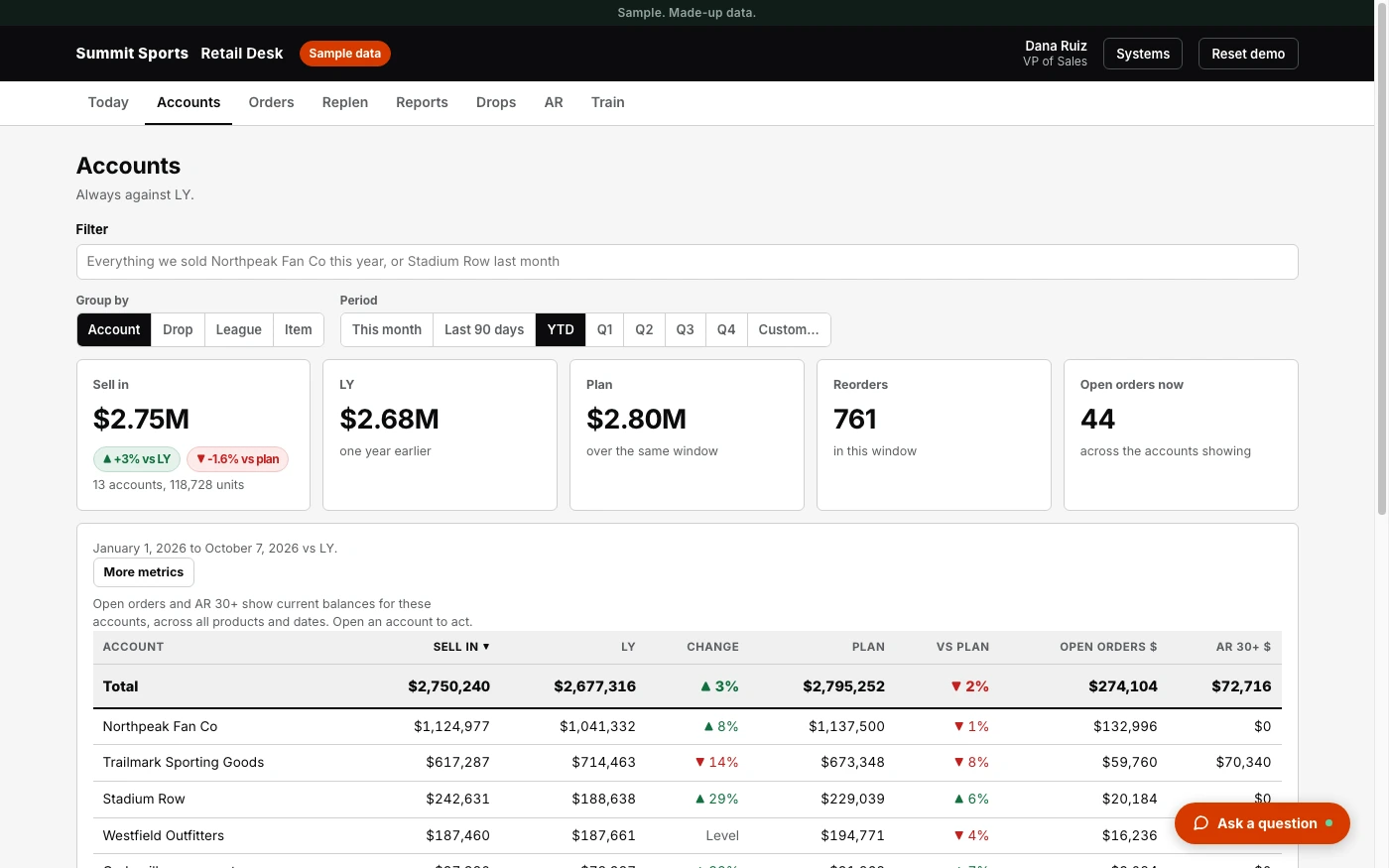1389x868 pixels.
Task: Switch period to Last 90 days
Action: (x=484, y=330)
